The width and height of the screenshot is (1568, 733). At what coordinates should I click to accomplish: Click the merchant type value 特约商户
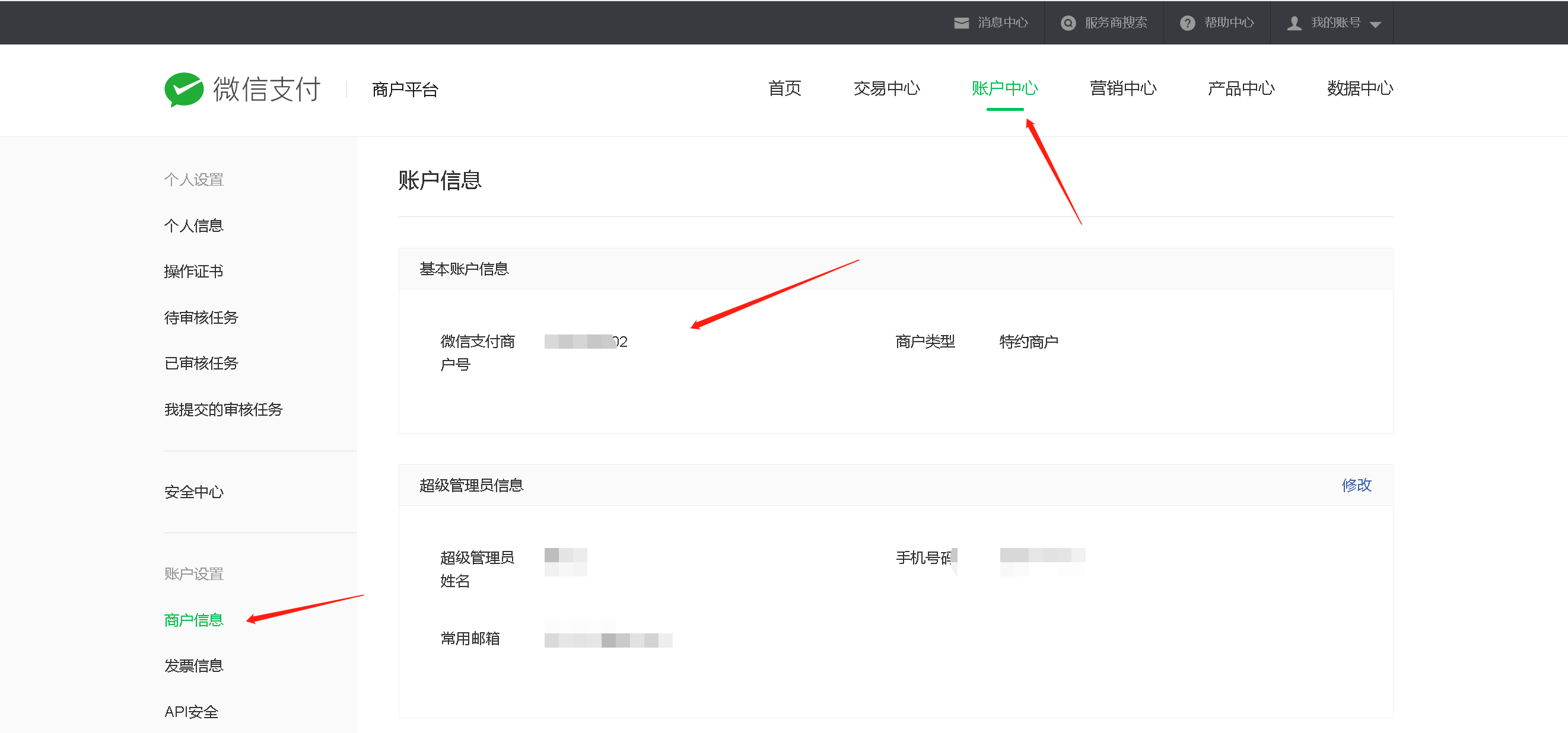click(x=1028, y=342)
